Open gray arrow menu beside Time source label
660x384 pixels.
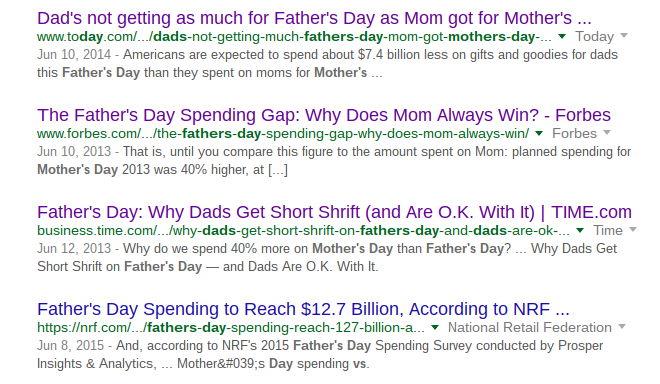[633, 230]
